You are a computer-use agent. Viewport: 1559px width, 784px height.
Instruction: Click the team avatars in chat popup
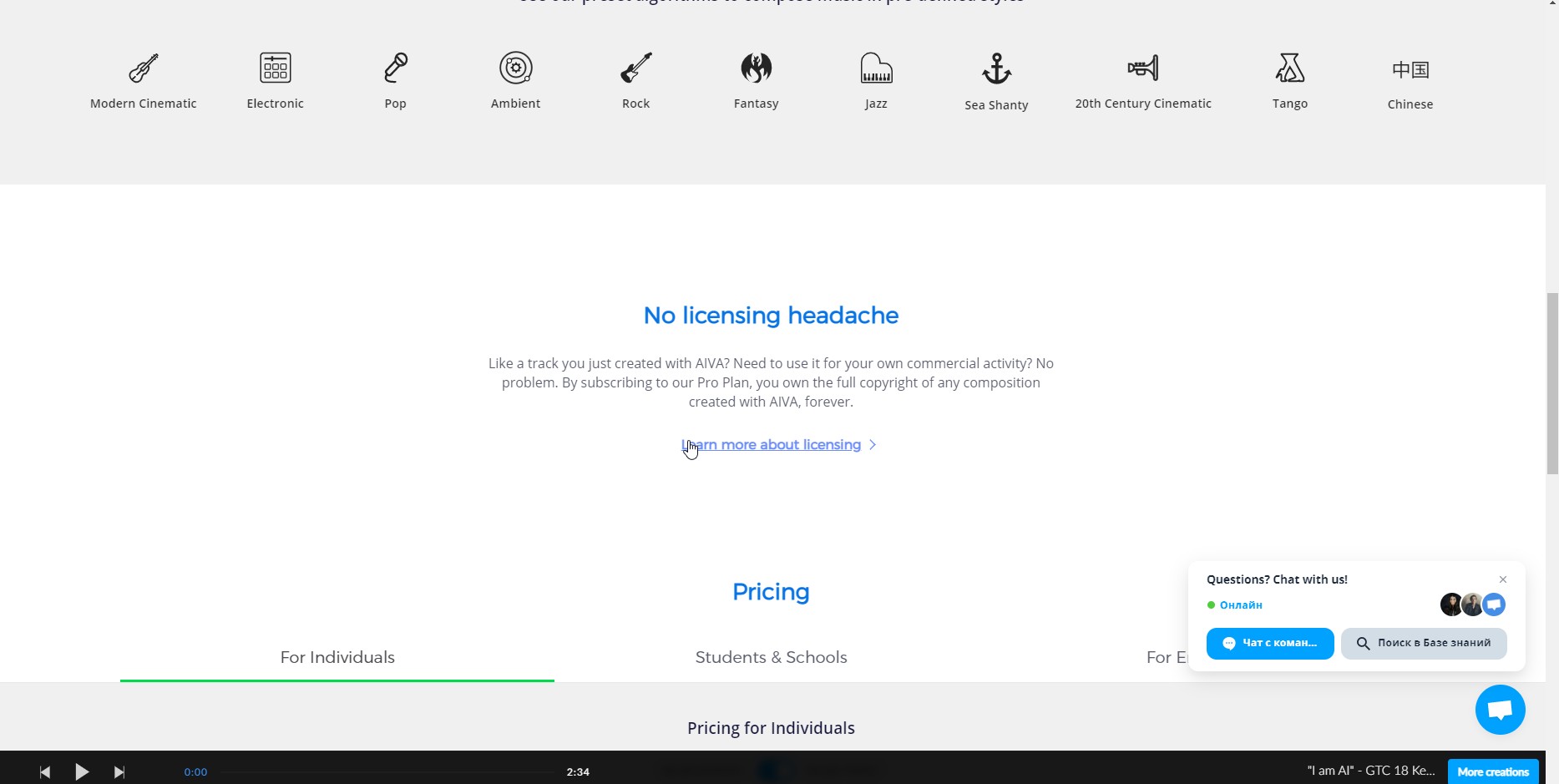tap(1473, 604)
